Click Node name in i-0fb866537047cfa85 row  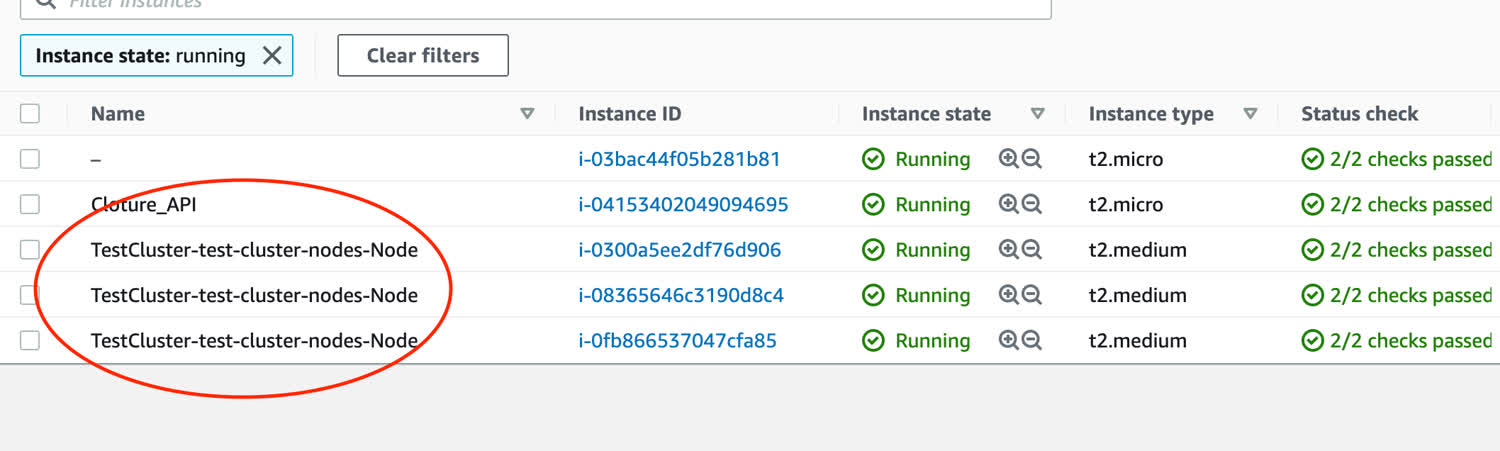click(x=254, y=340)
